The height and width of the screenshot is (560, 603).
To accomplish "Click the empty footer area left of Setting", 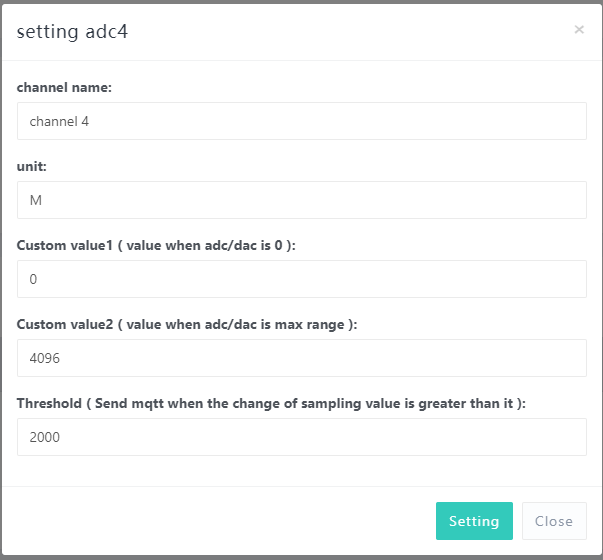I will click(220, 521).
